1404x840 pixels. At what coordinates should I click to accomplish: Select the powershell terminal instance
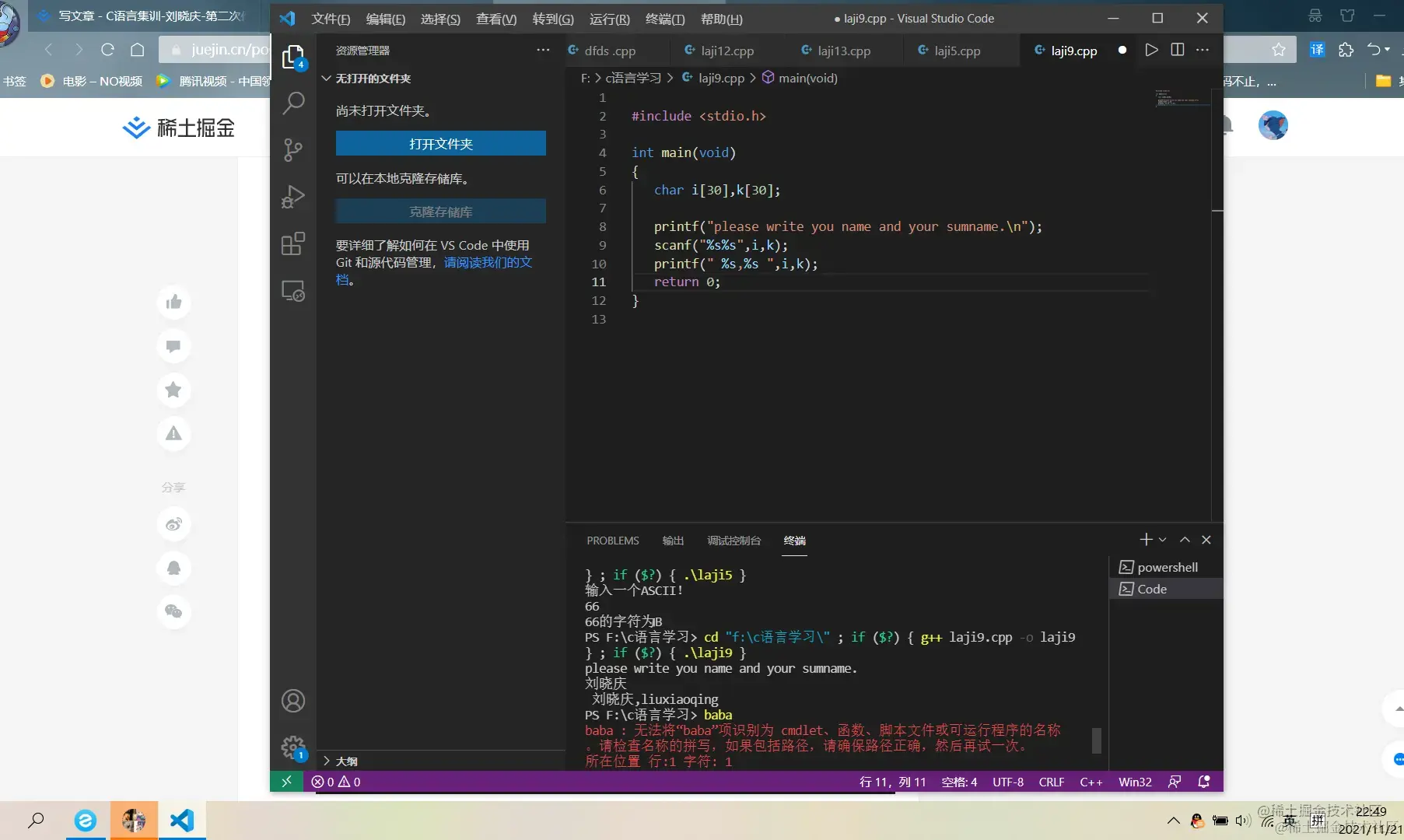pyautogui.click(x=1167, y=567)
